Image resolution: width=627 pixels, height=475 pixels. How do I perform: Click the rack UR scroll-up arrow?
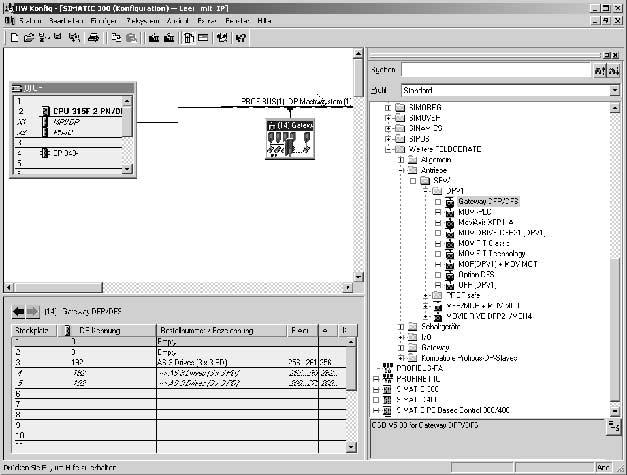(x=127, y=101)
